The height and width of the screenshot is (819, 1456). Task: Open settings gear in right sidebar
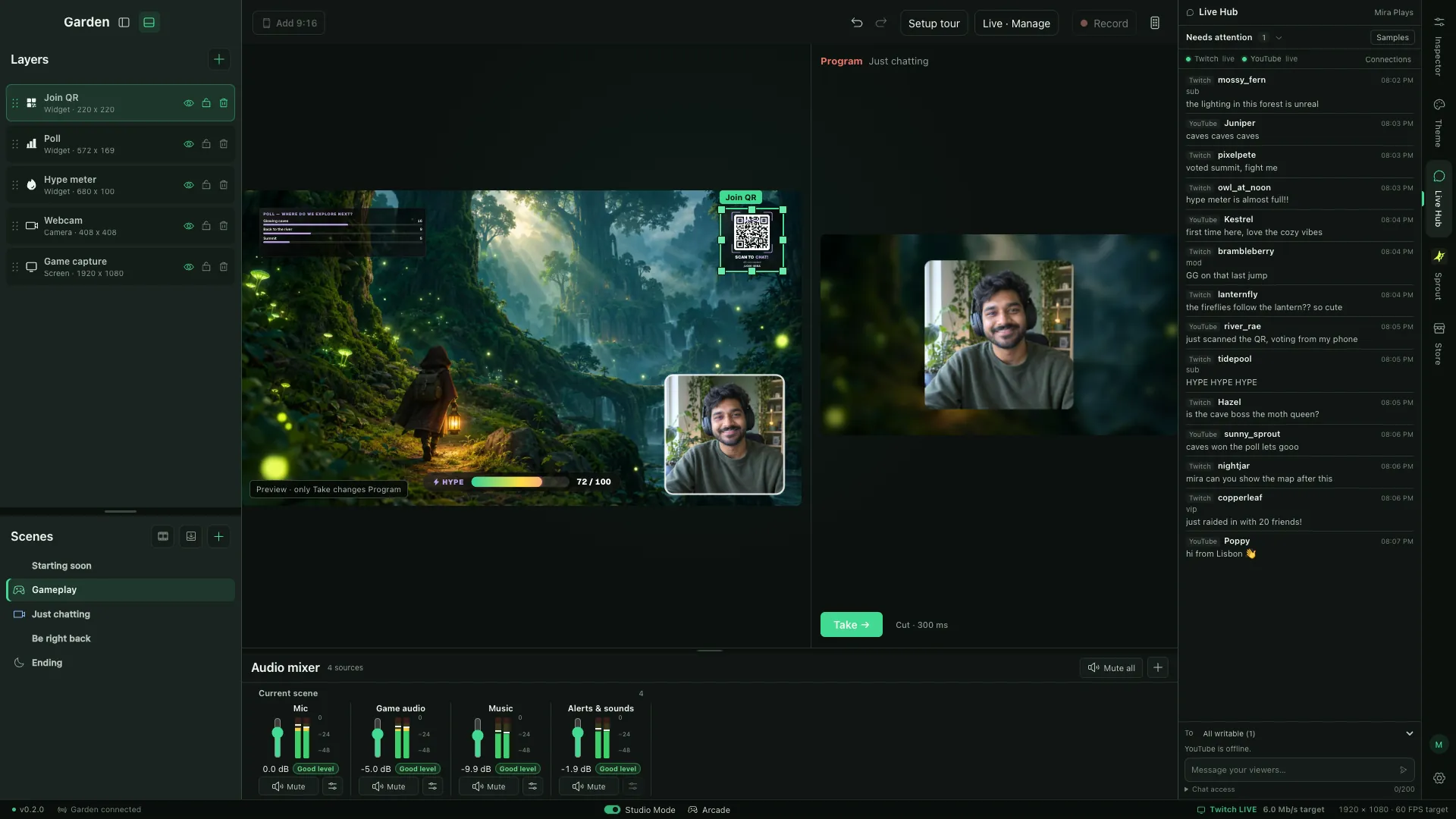pos(1439,778)
